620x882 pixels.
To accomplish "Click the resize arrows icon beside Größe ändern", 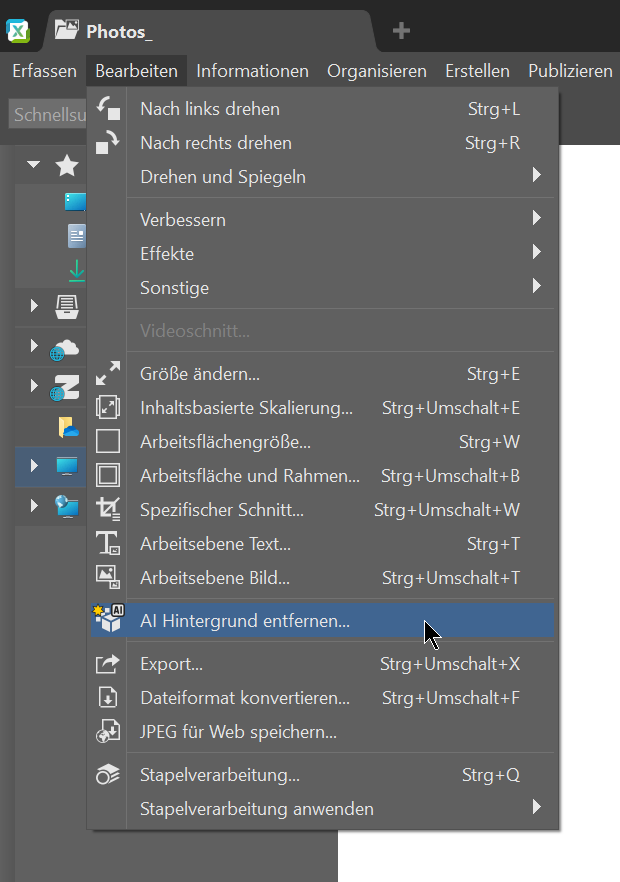I will click(108, 373).
